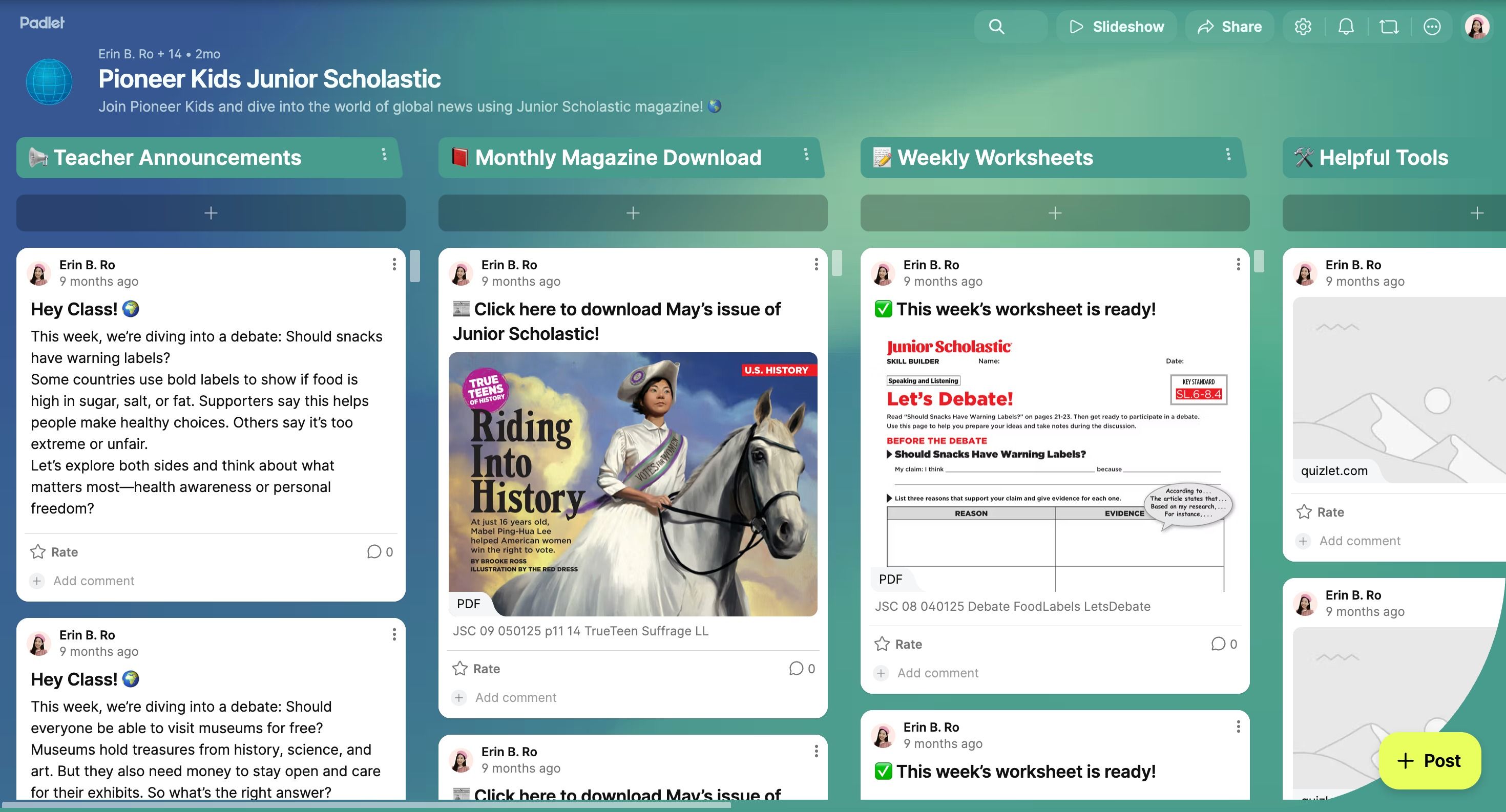Image resolution: width=1506 pixels, height=812 pixels.
Task: Rate the worksheet is ready post
Action: 898,644
